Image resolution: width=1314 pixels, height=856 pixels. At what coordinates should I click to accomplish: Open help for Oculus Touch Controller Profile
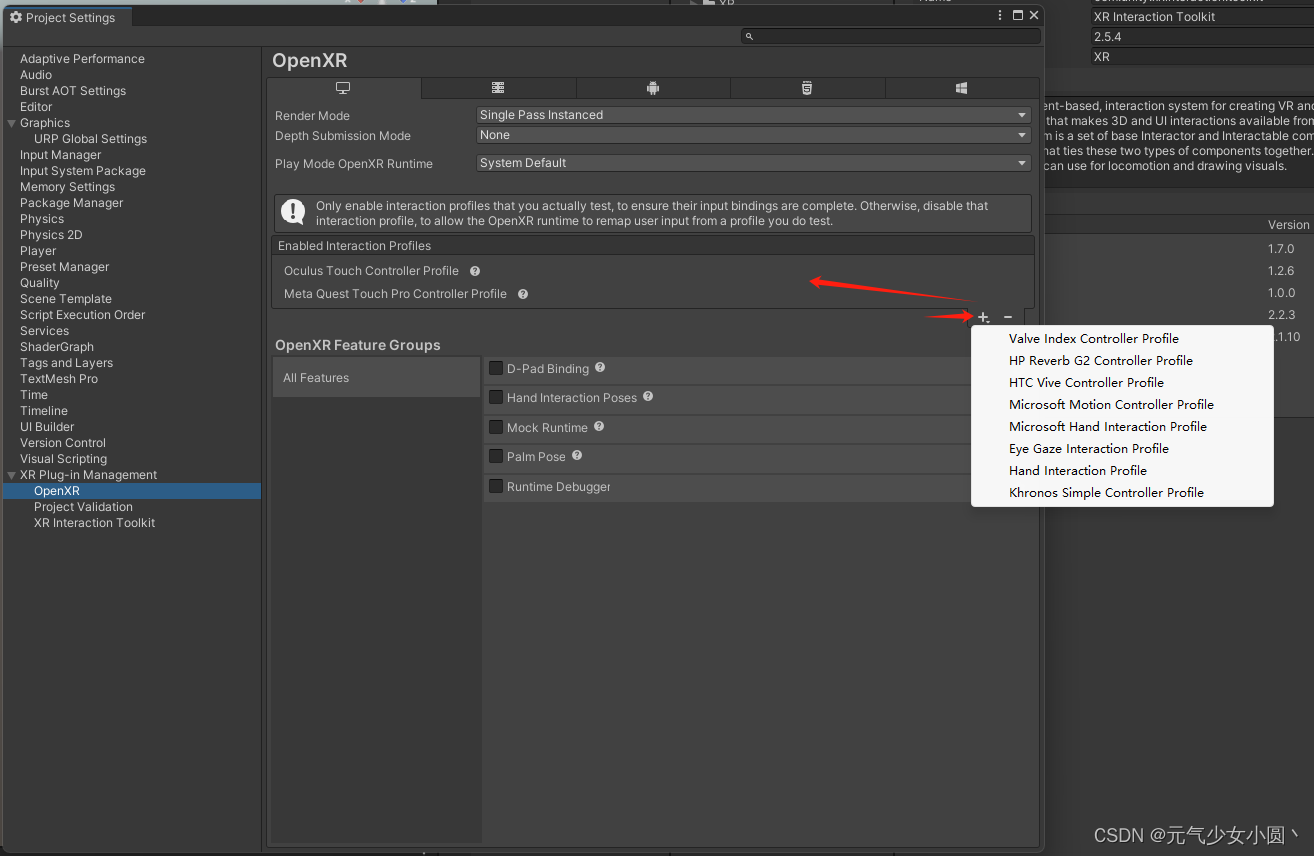coord(475,271)
